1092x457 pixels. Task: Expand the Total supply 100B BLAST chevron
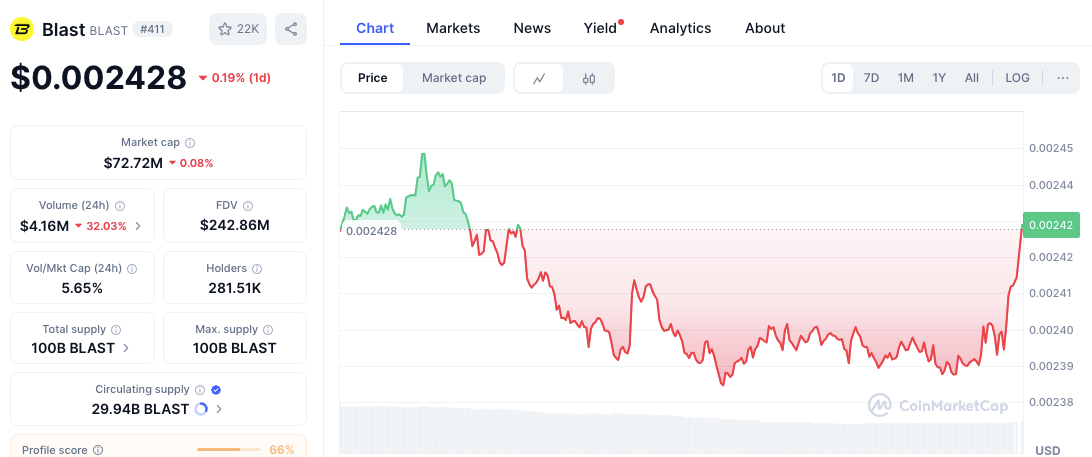click(126, 348)
